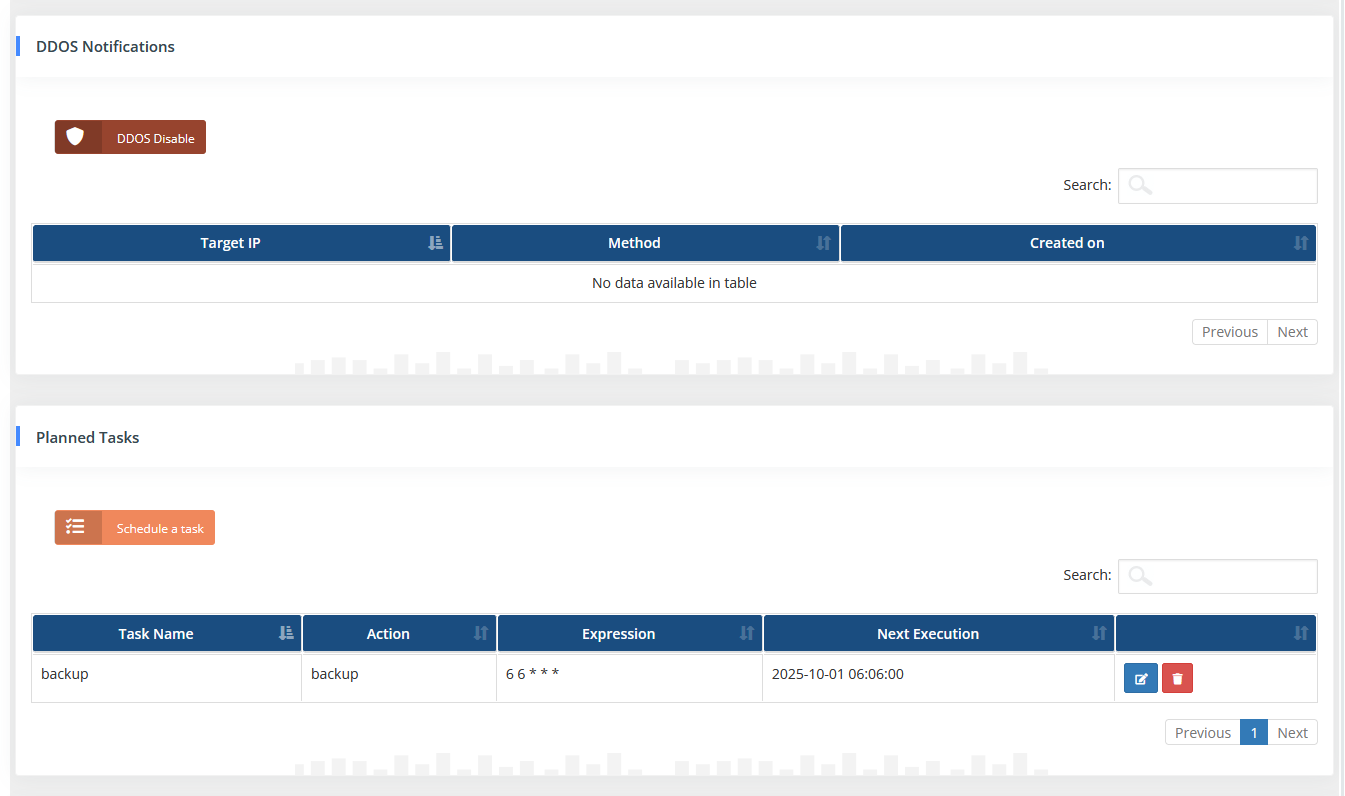1345x796 pixels.
Task: Click the checklist icon on Schedule a task
Action: point(76,527)
